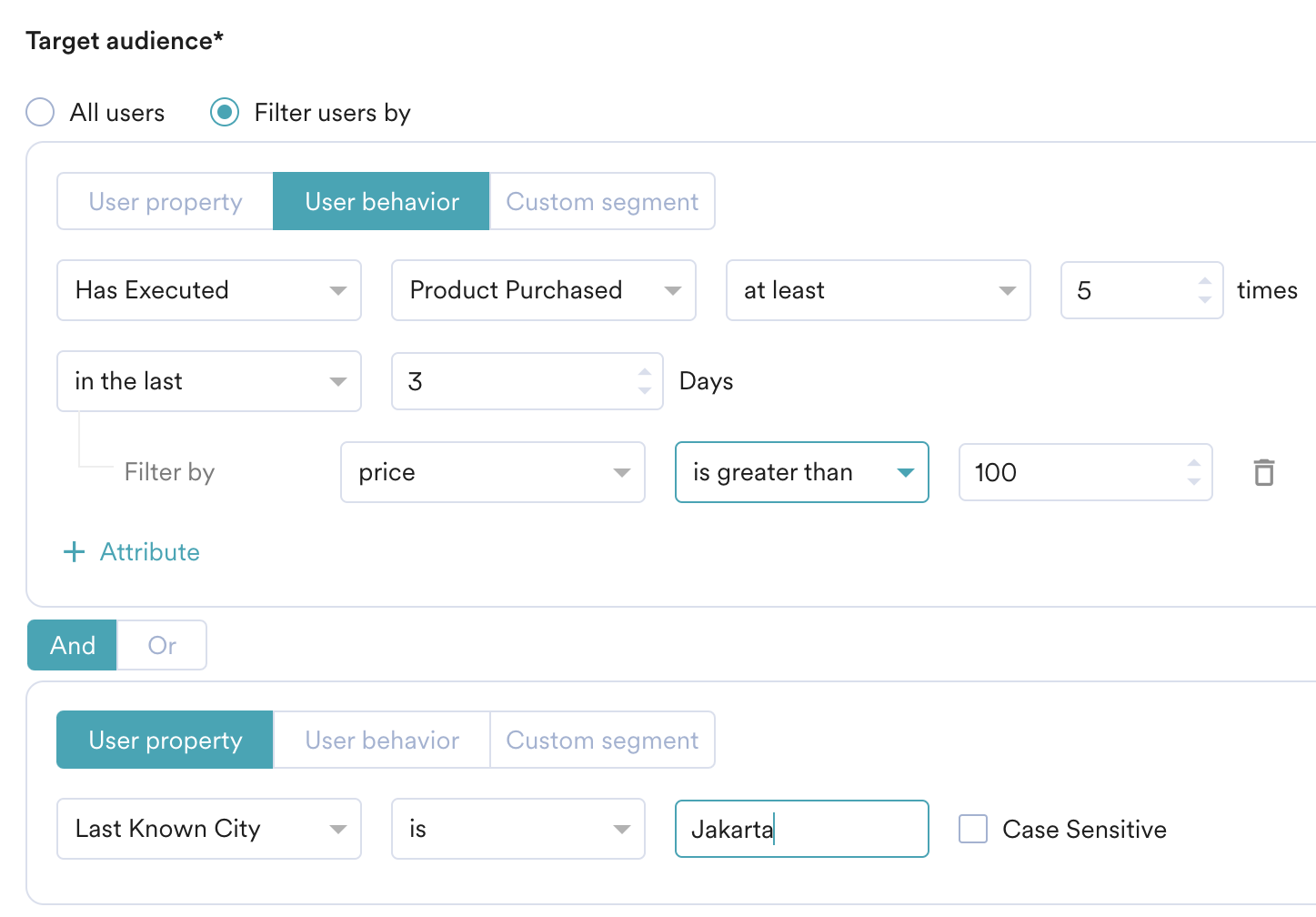Increase the price value 100 stepper
This screenshot has height=917, width=1316.
[x=1193, y=464]
